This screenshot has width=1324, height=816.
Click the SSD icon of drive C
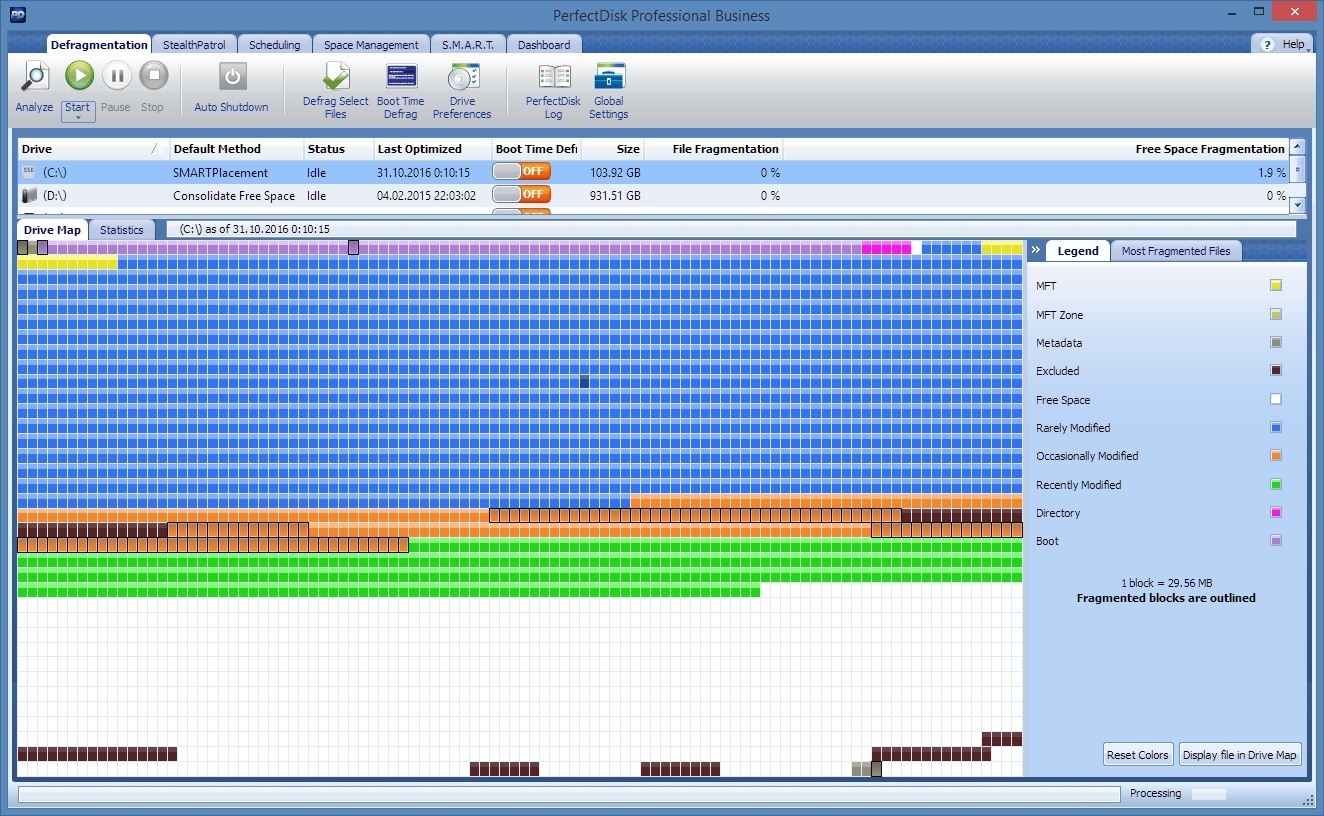pos(29,173)
